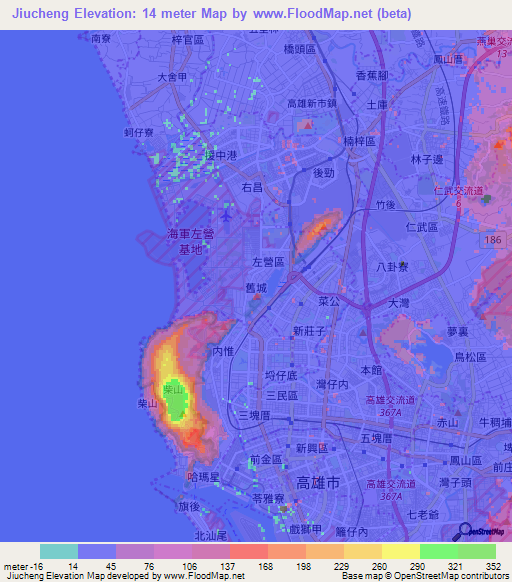512x582 pixels.
Task: Click the 五塊厝 label
Action: pyautogui.click(x=376, y=438)
